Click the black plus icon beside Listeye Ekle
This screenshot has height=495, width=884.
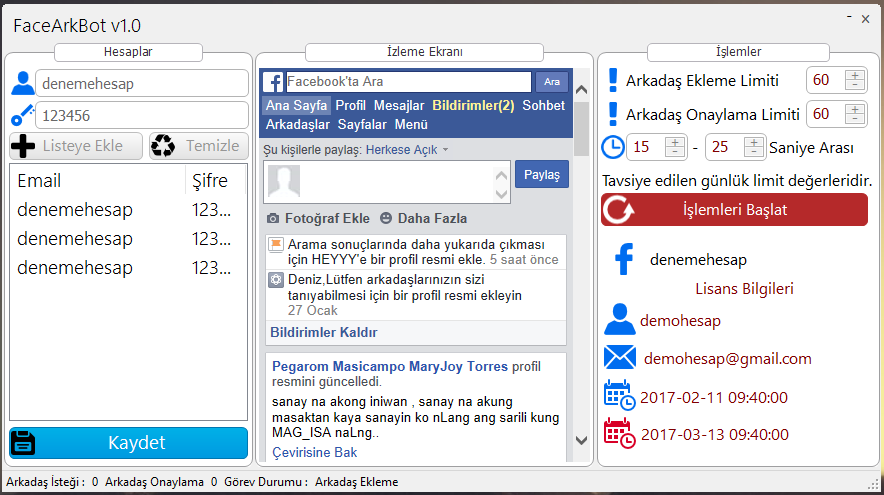point(23,146)
